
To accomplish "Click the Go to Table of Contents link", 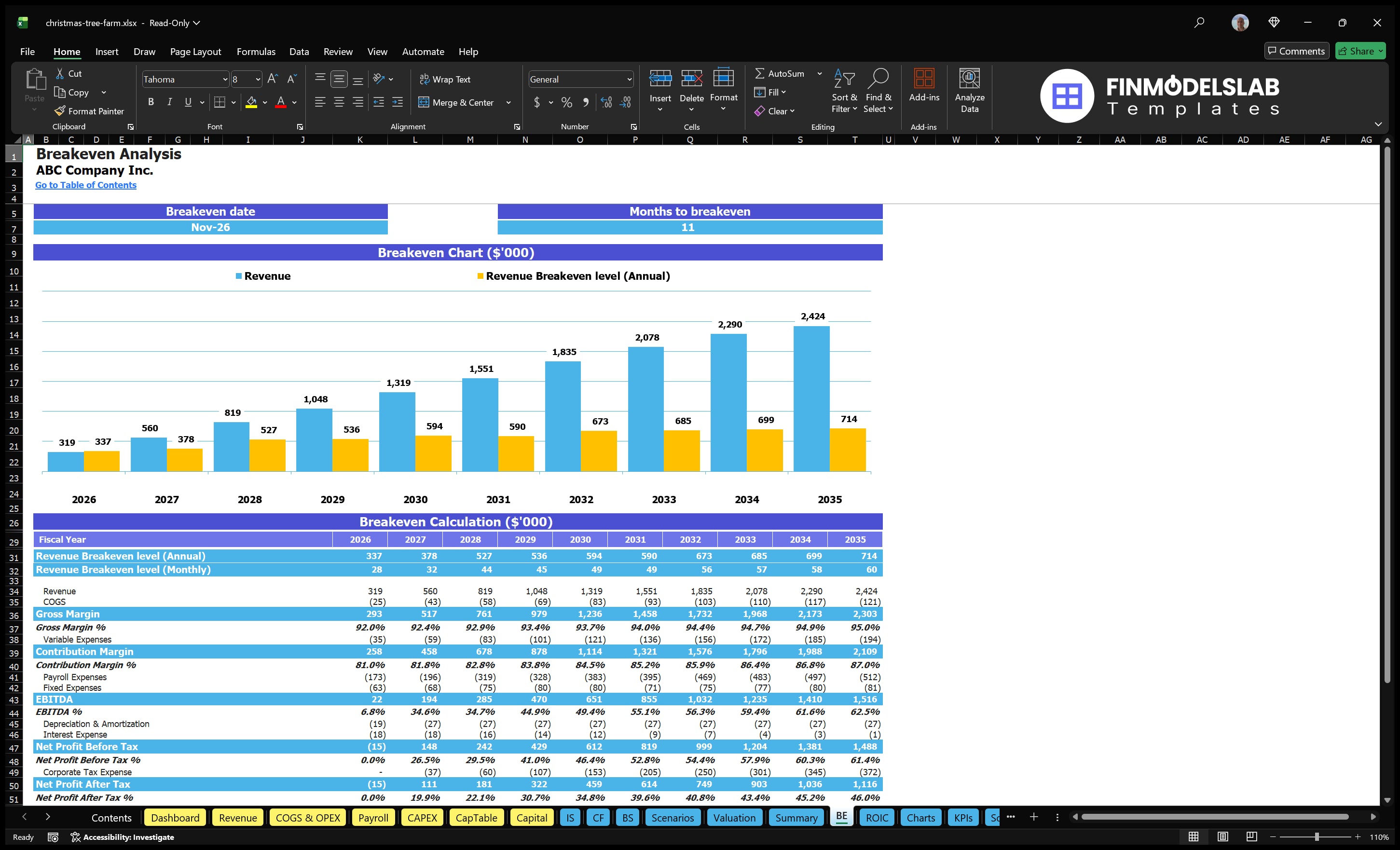I will point(86,185).
